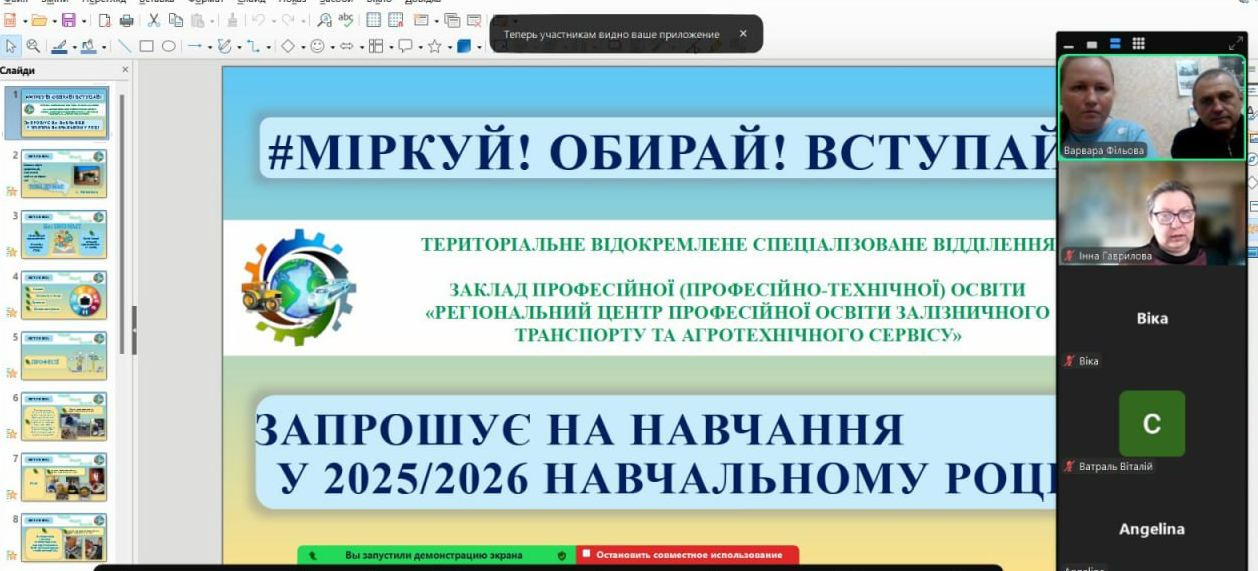Switch Zoom panel to gallery grid view

point(1138,43)
